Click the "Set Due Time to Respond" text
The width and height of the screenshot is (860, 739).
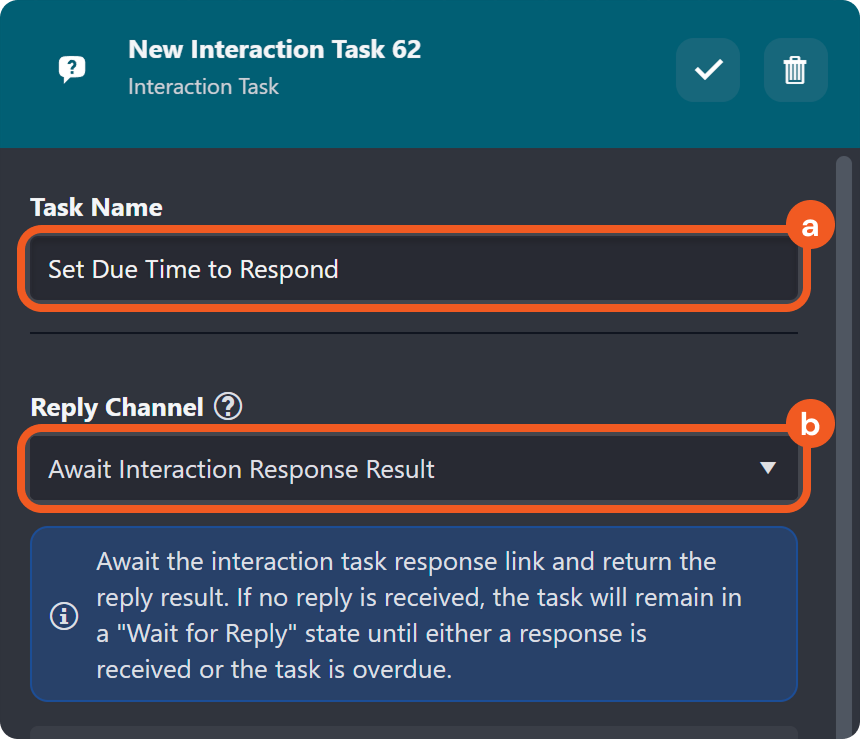[193, 269]
